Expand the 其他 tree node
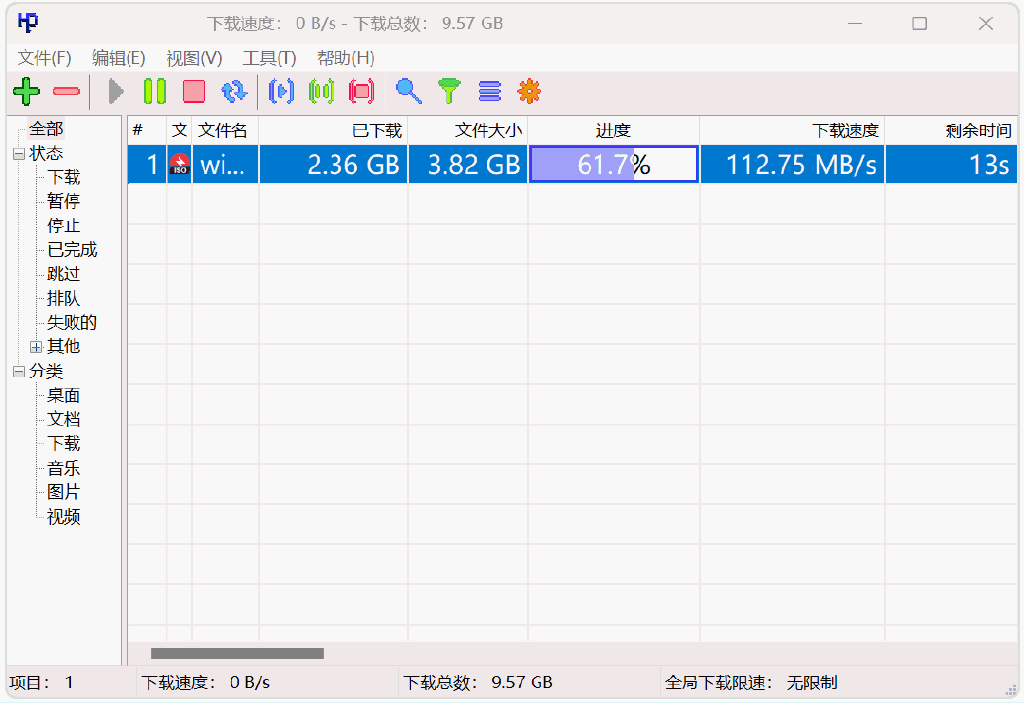The width and height of the screenshot is (1024, 703). [36, 347]
